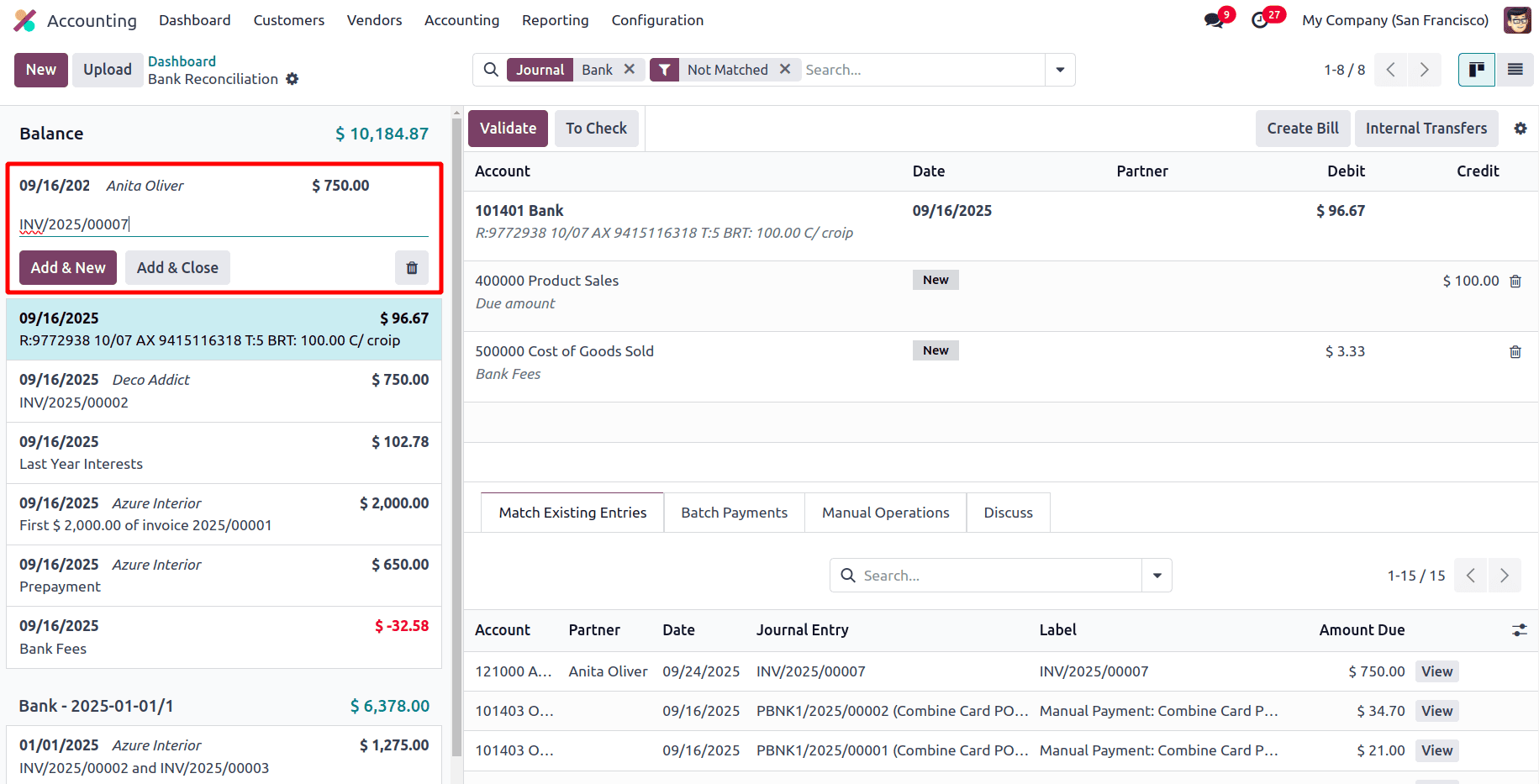Switch to the Manual Operations tab
The image size is (1539, 784).
point(885,513)
